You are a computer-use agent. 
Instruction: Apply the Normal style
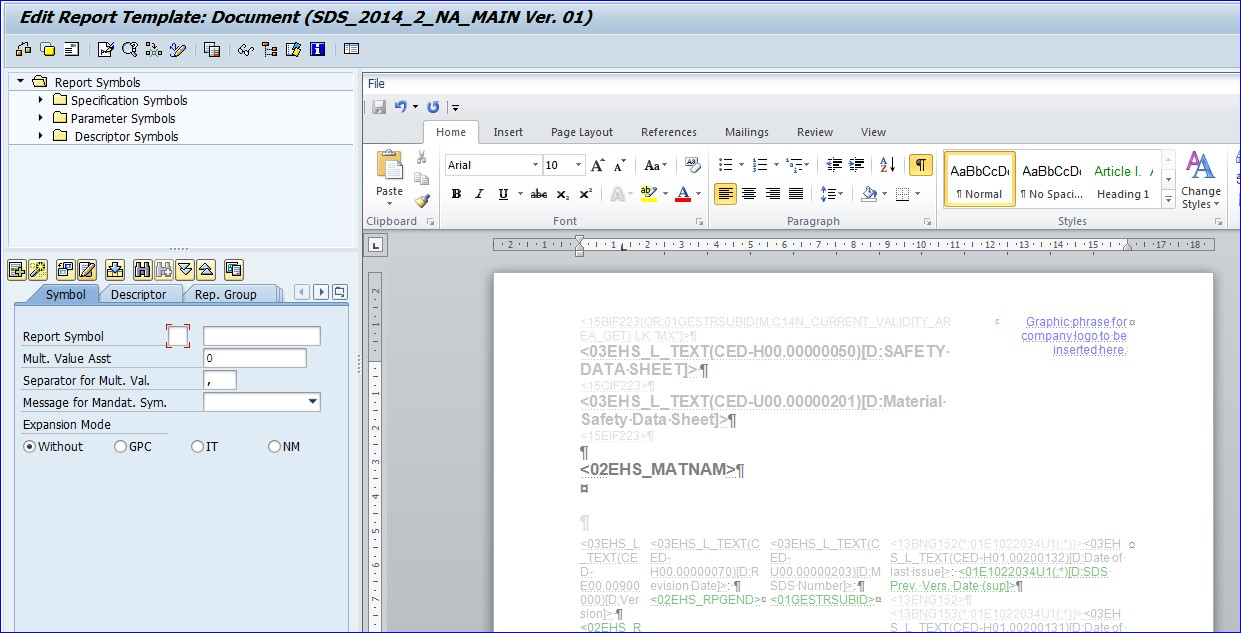click(979, 179)
